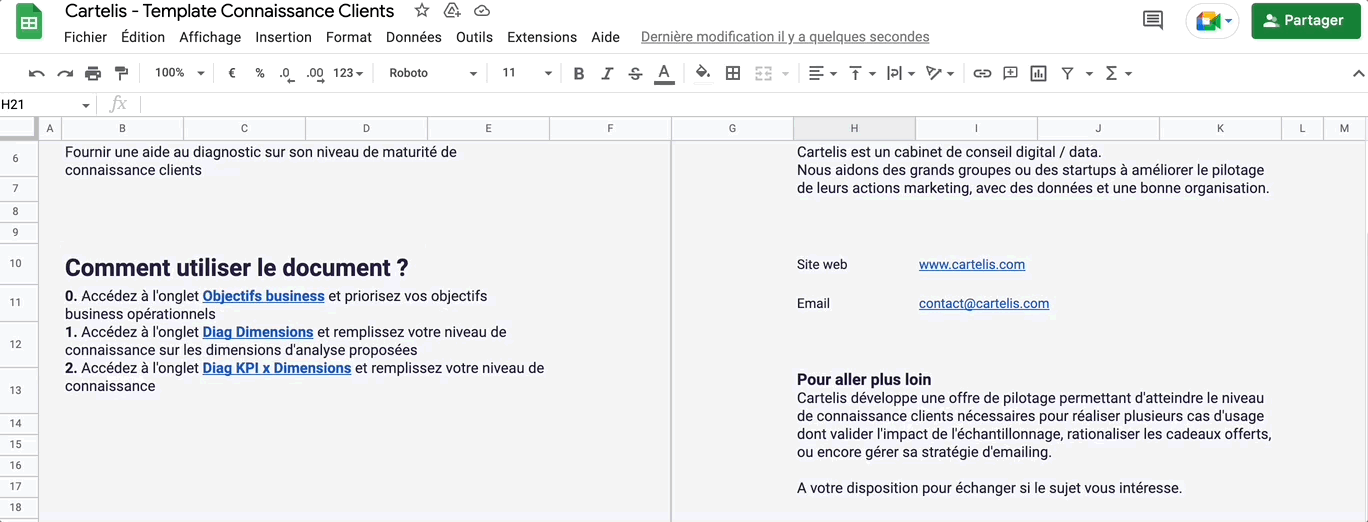Print the spreadsheet via printer icon
1368x522 pixels.
point(93,73)
